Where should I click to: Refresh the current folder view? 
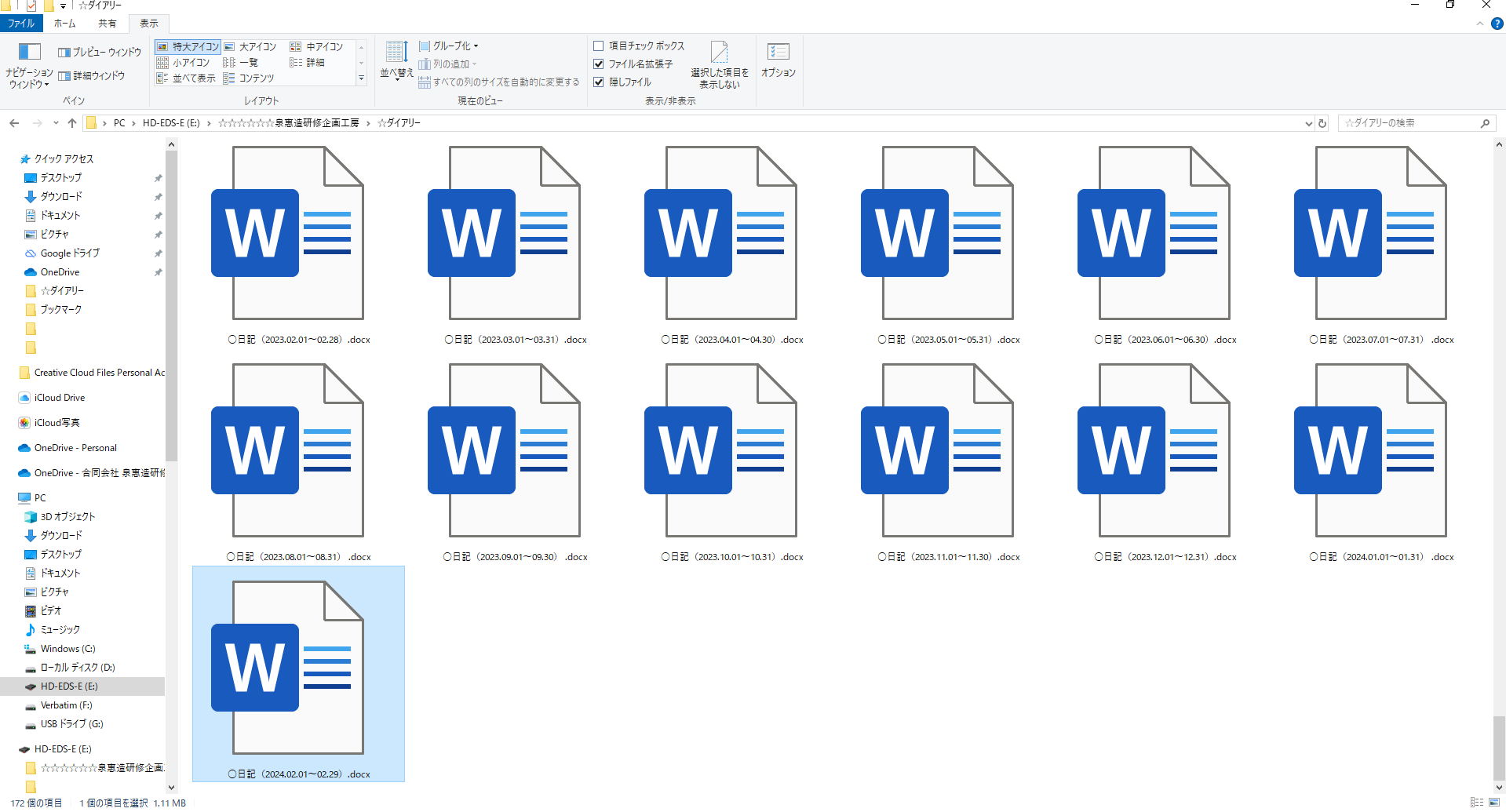pyautogui.click(x=1322, y=123)
